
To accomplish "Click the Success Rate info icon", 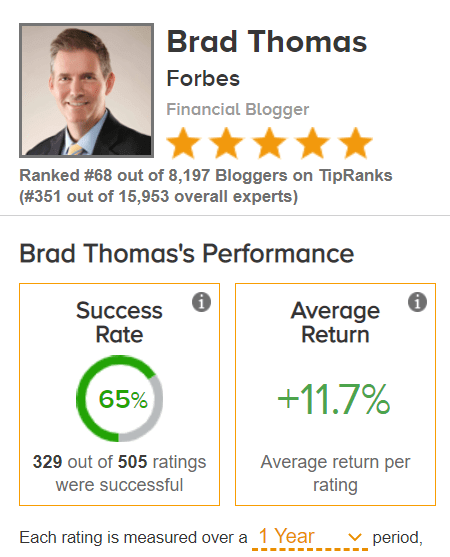I will (201, 302).
